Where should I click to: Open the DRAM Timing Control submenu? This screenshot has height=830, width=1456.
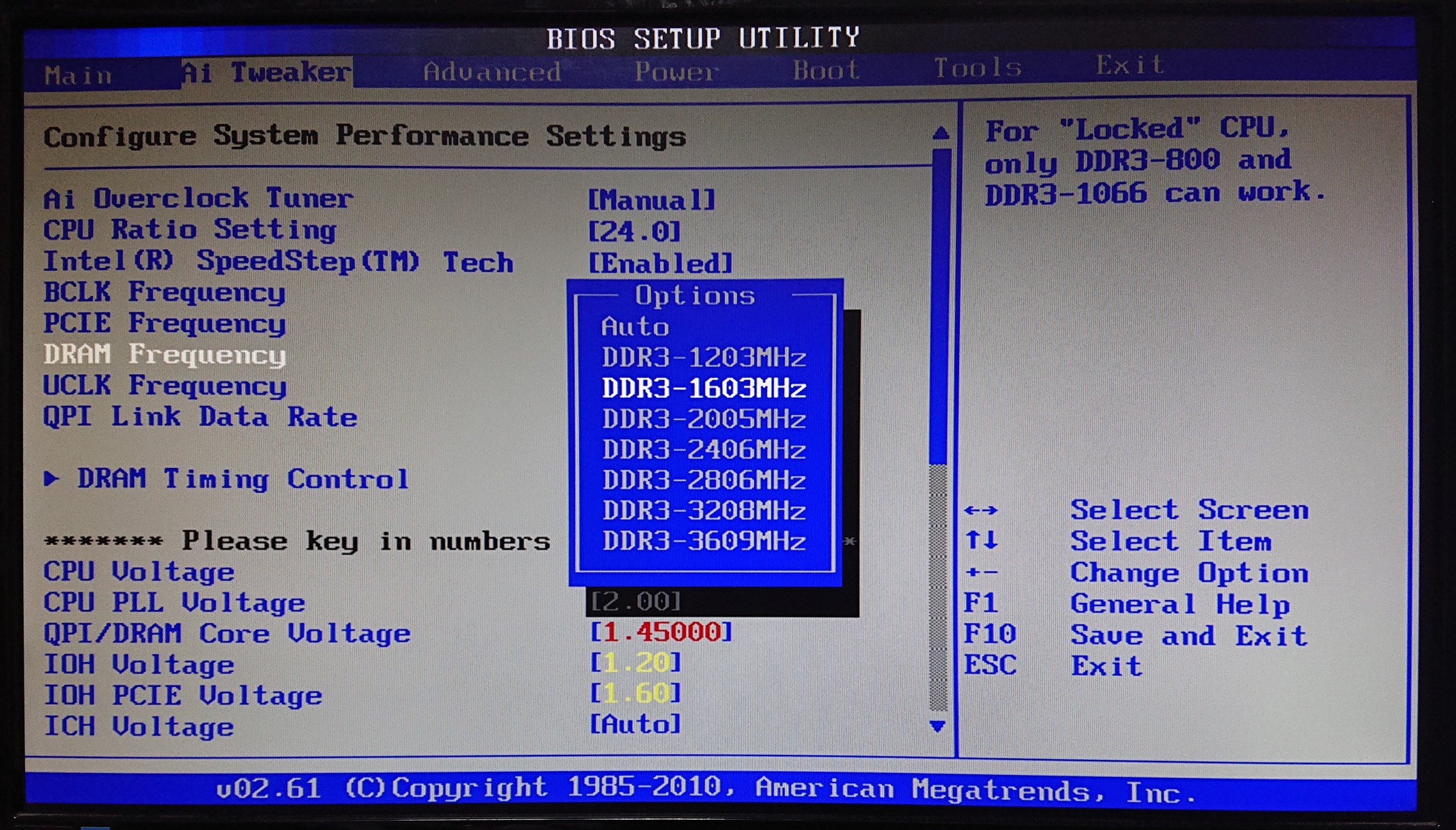243,479
